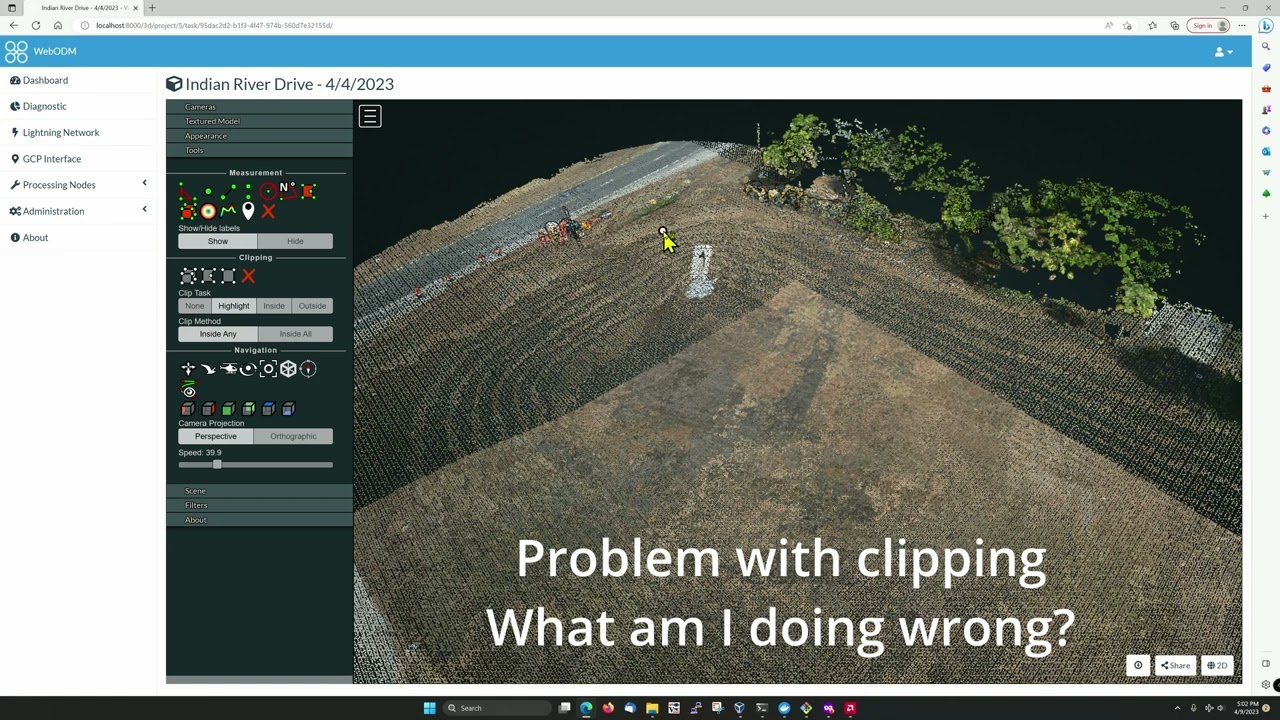Activate helicopter navigation controls
Screen dimensions: 1280x720
click(228, 368)
